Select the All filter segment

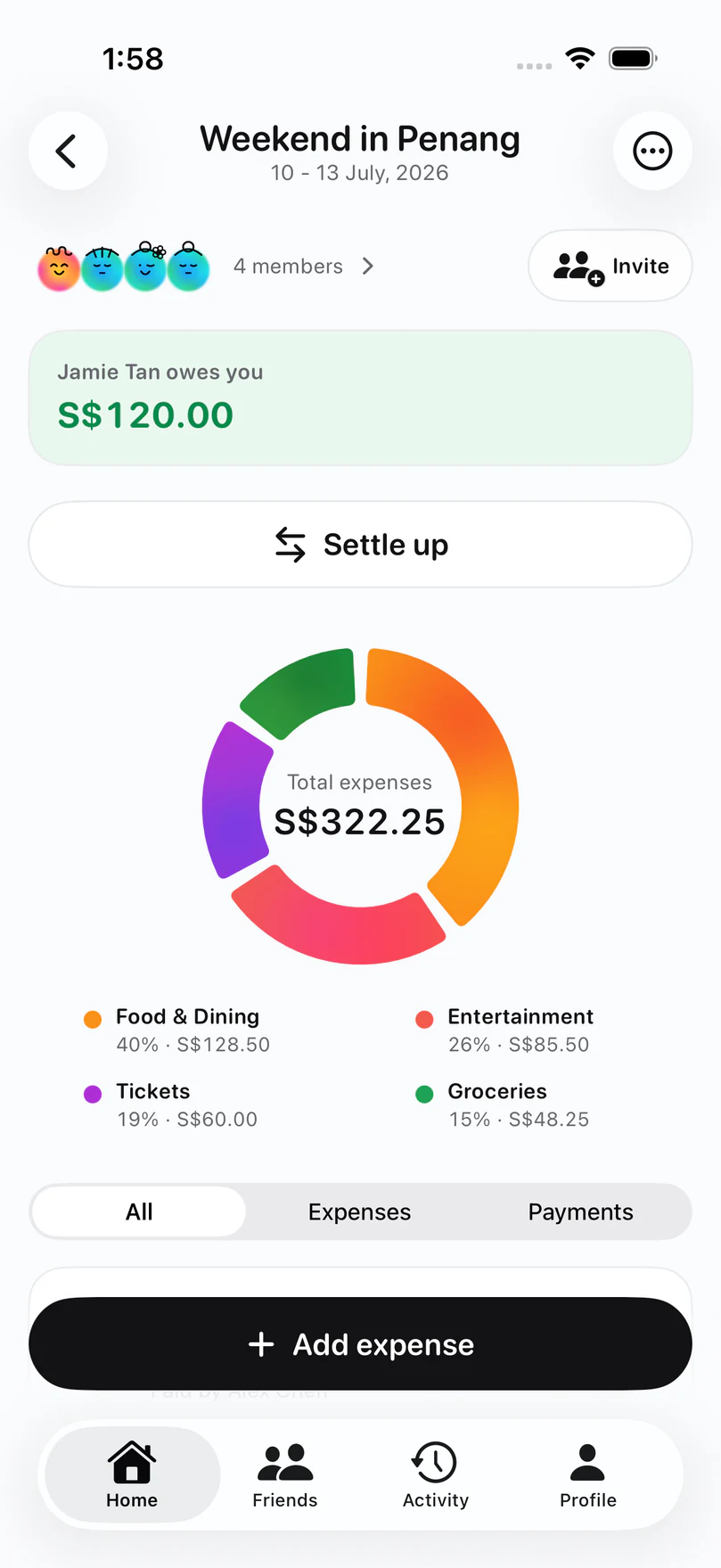coord(139,1211)
